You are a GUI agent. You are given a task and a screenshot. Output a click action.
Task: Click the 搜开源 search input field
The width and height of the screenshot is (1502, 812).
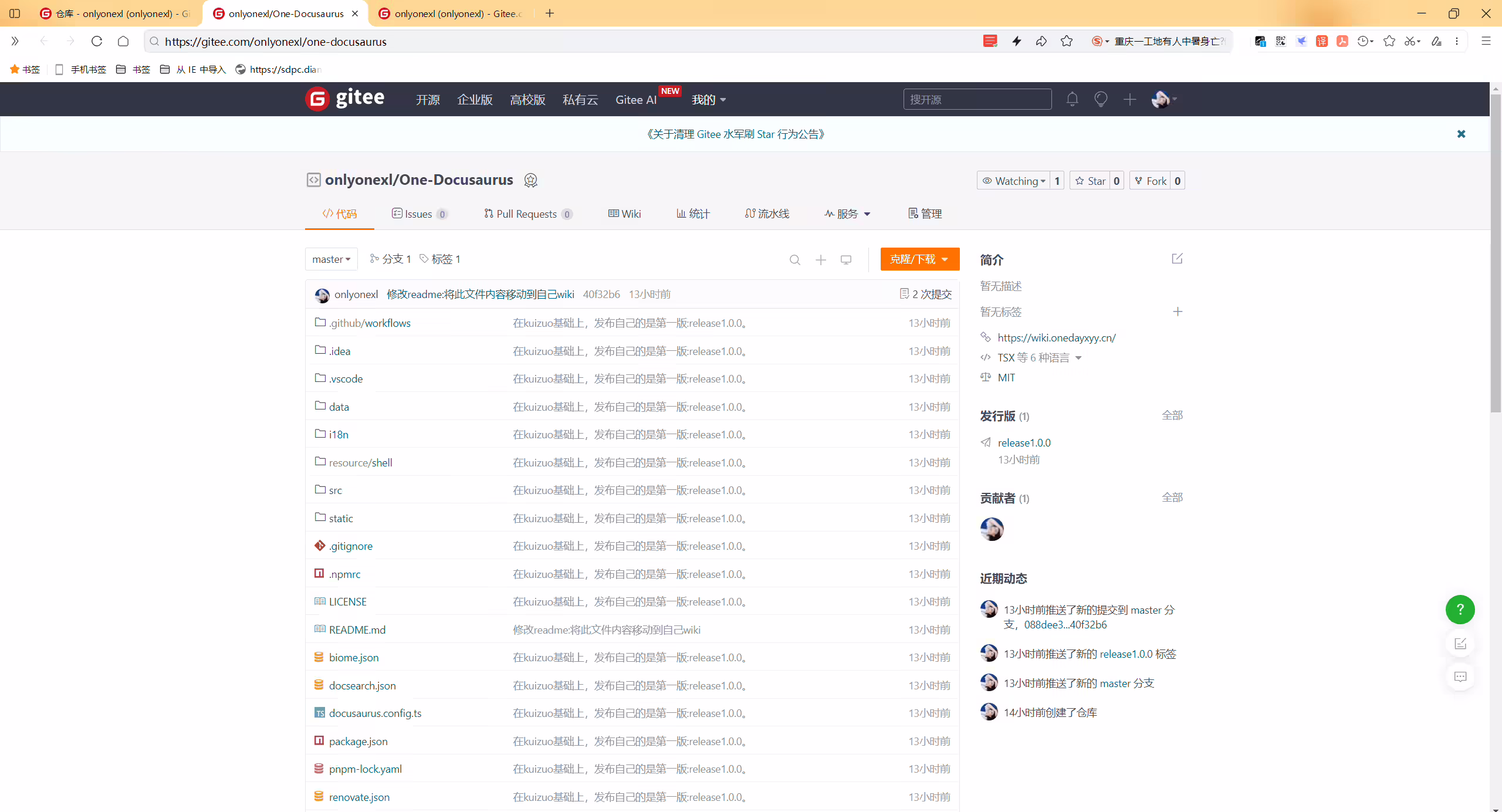click(x=977, y=99)
